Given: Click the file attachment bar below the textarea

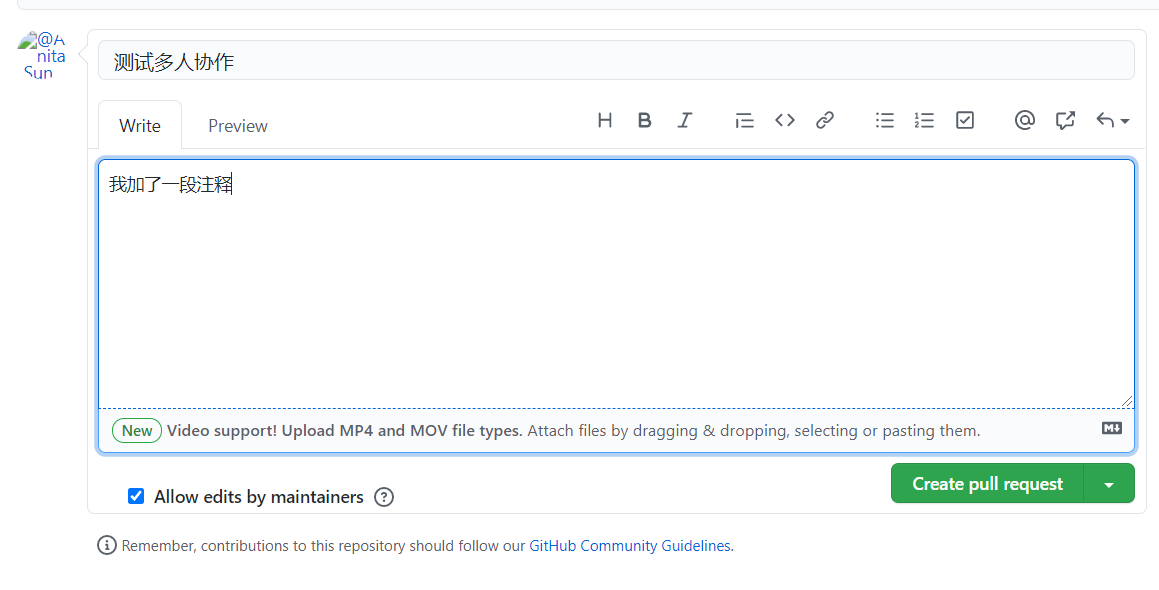Looking at the screenshot, I should click(616, 430).
